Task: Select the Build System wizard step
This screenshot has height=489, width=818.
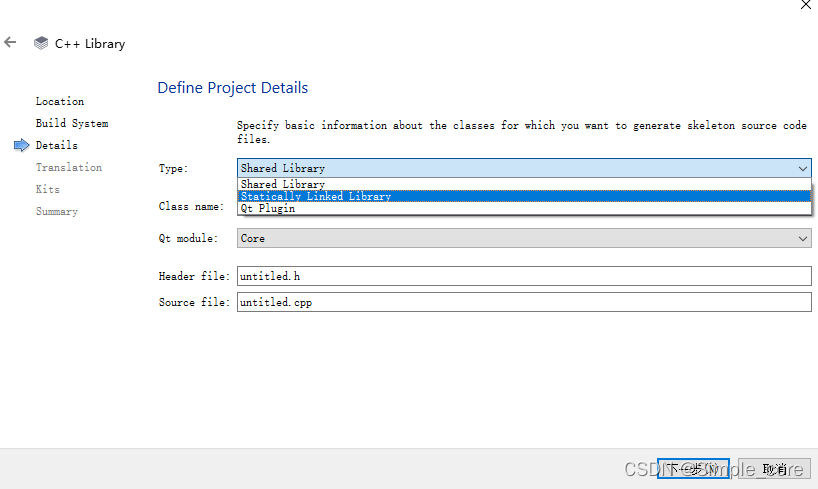Action: click(72, 123)
